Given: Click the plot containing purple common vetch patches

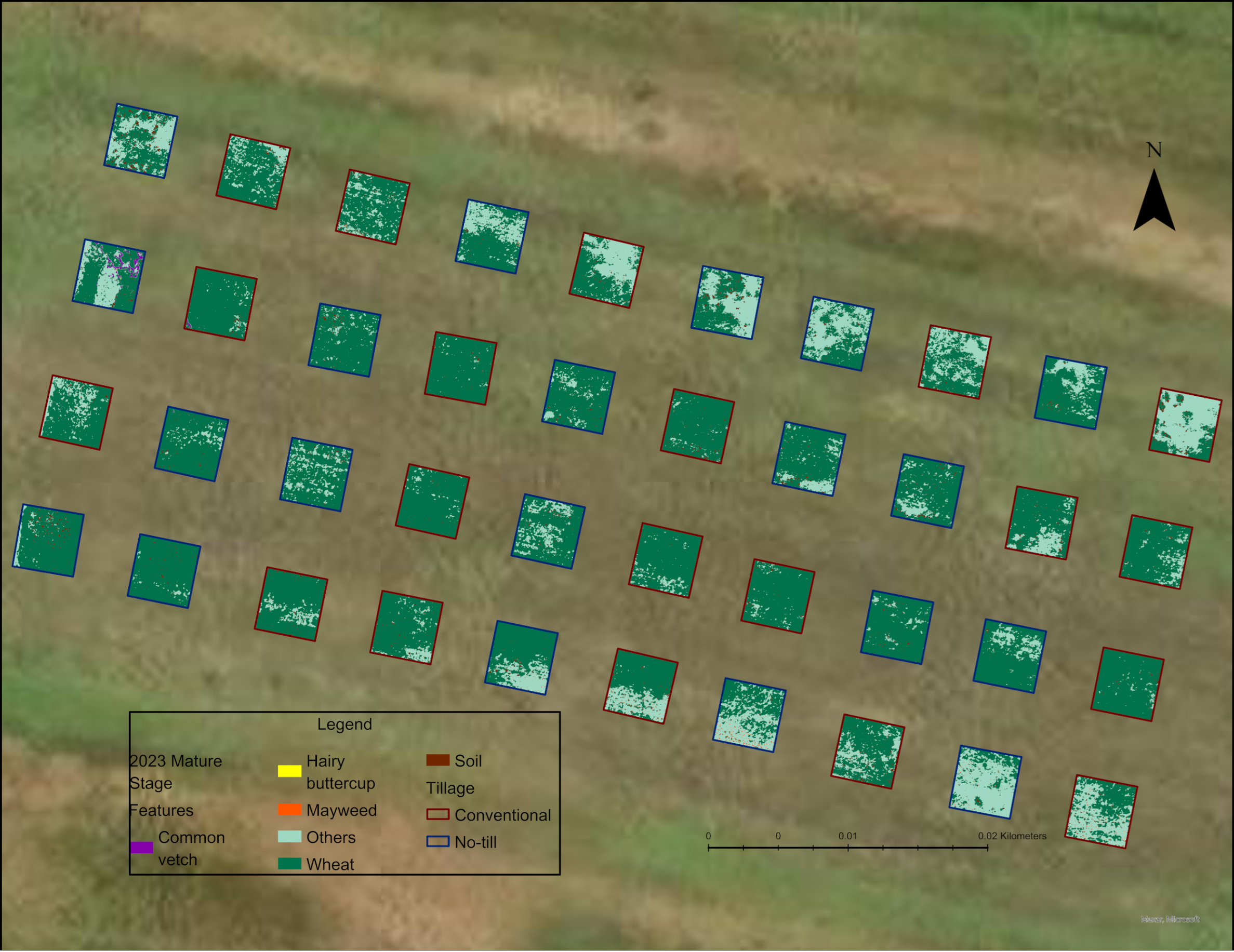Looking at the screenshot, I should [x=109, y=276].
